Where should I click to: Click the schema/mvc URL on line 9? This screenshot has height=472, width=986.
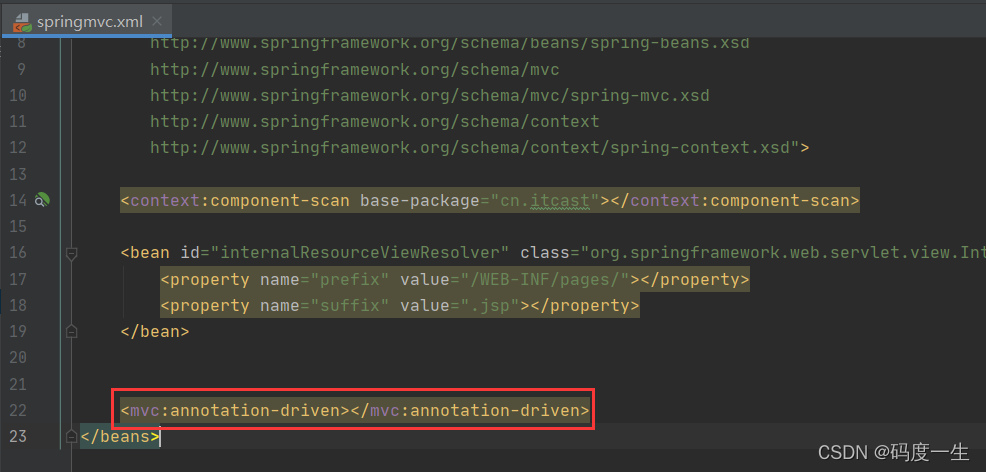tap(354, 70)
